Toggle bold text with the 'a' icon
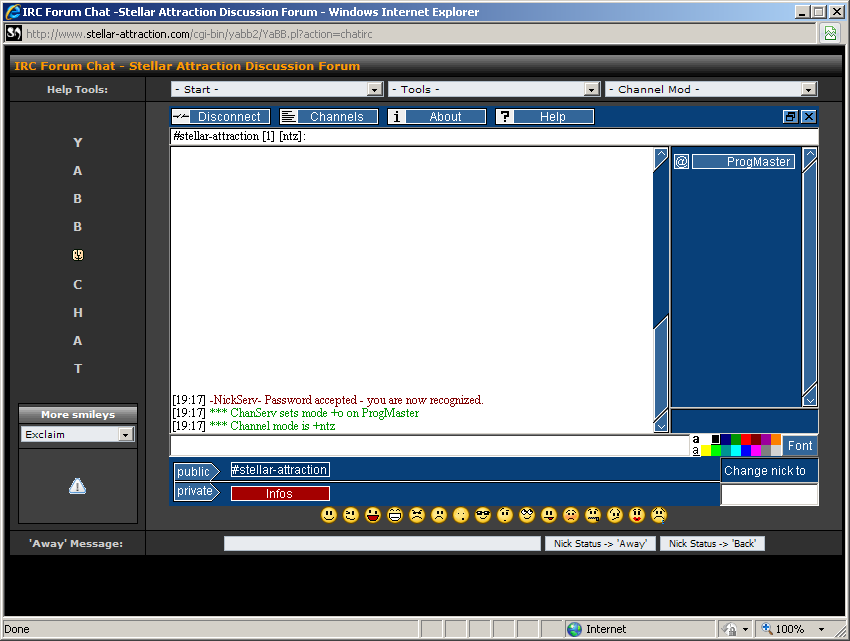Screen dimensions: 850x641 (x=696, y=439)
